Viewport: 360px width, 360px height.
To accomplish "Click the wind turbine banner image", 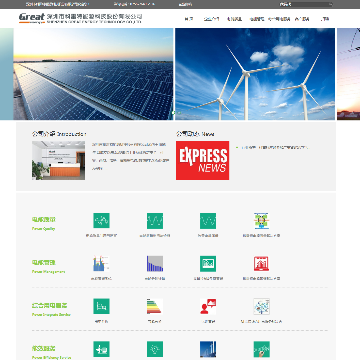I will pos(255,74).
